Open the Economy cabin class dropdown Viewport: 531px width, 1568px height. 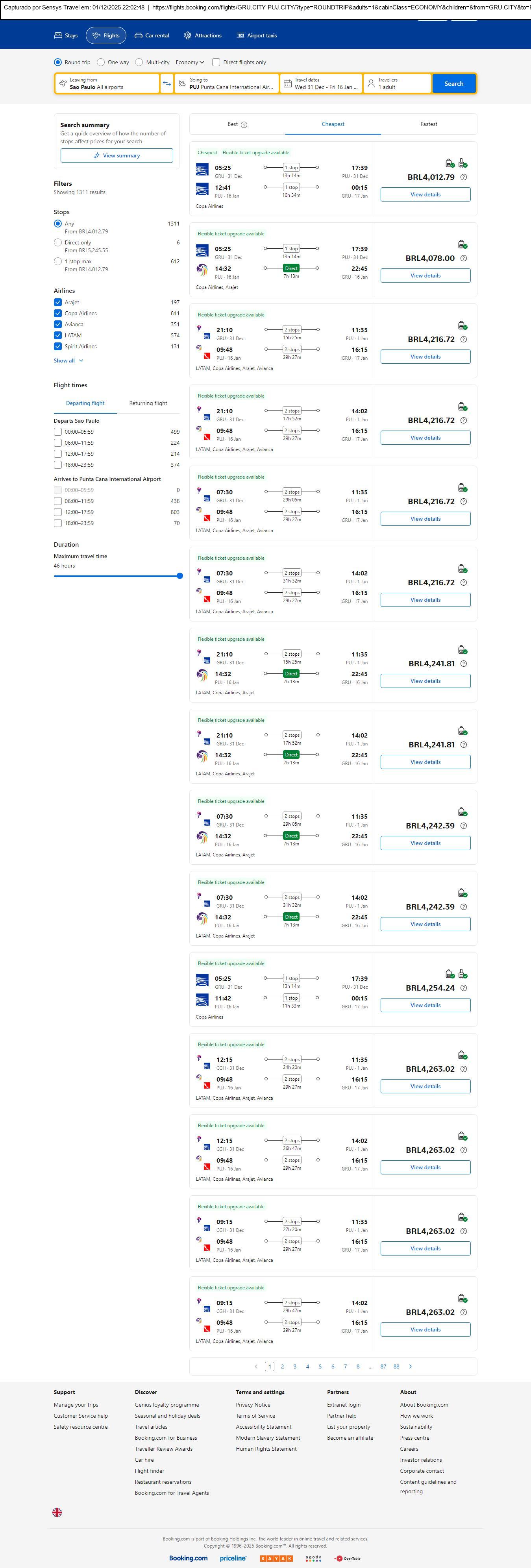click(190, 62)
